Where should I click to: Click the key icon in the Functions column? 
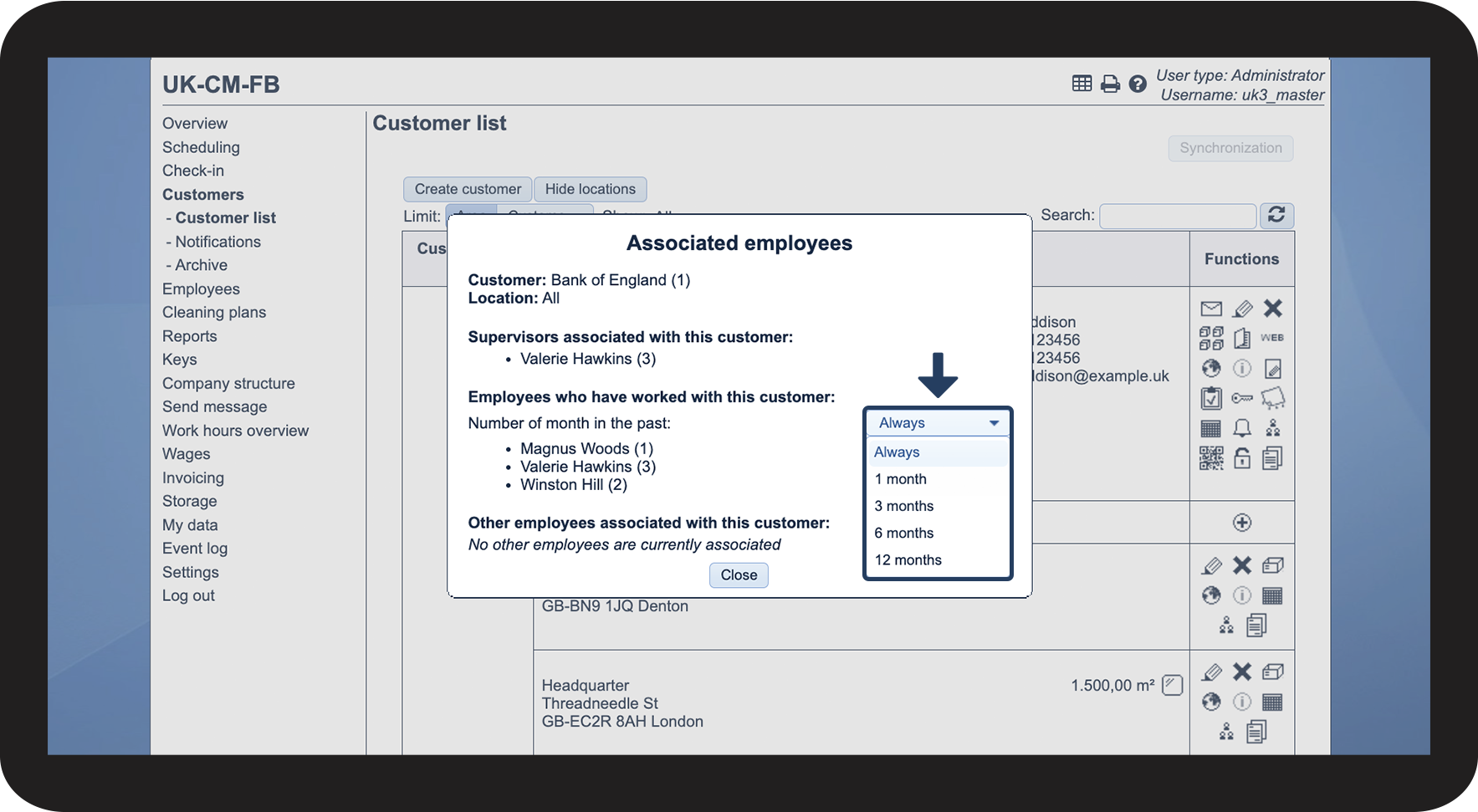(x=1242, y=398)
